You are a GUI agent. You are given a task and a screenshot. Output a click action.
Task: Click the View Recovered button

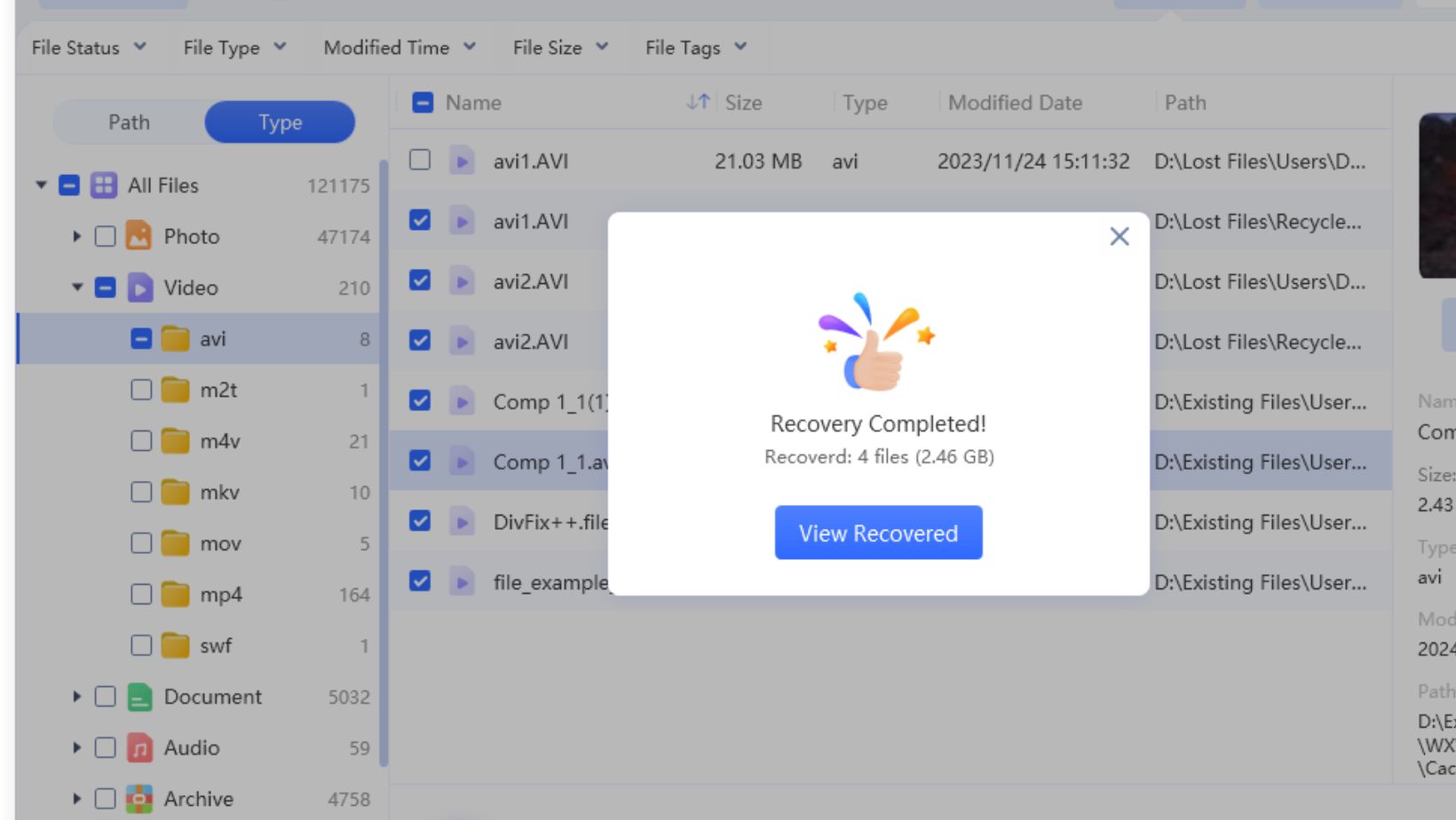878,532
